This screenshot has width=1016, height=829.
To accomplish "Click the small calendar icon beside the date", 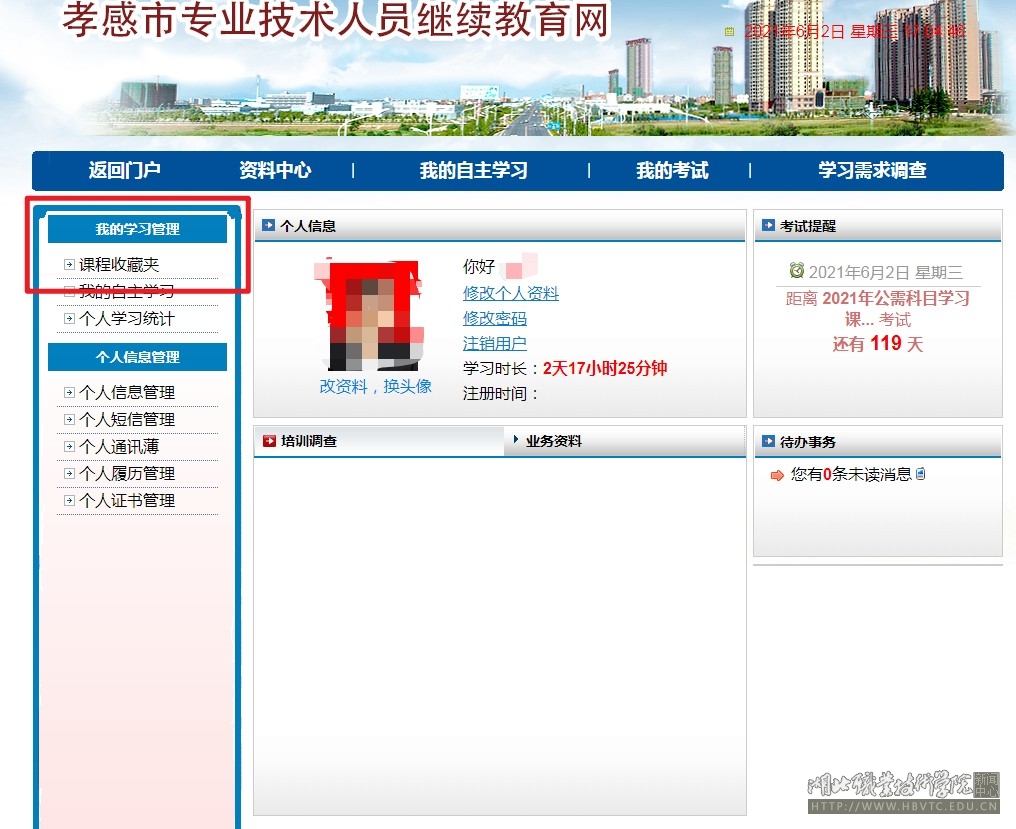I will coord(729,32).
